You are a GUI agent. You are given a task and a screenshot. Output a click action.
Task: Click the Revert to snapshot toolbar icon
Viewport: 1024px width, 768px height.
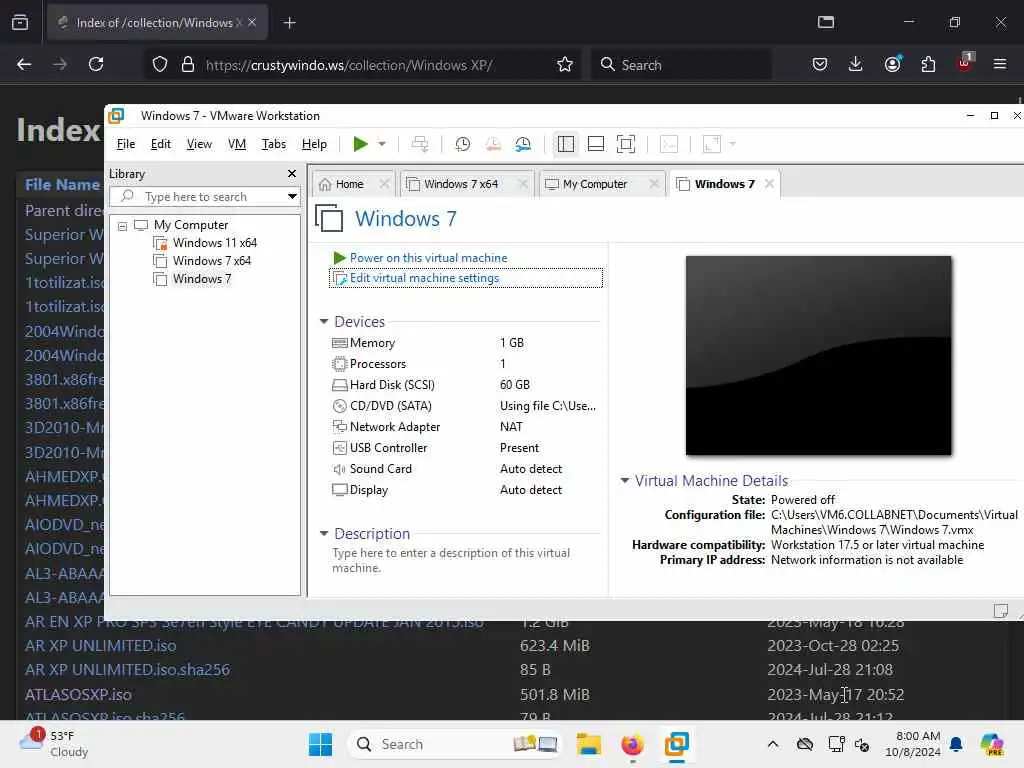point(493,144)
